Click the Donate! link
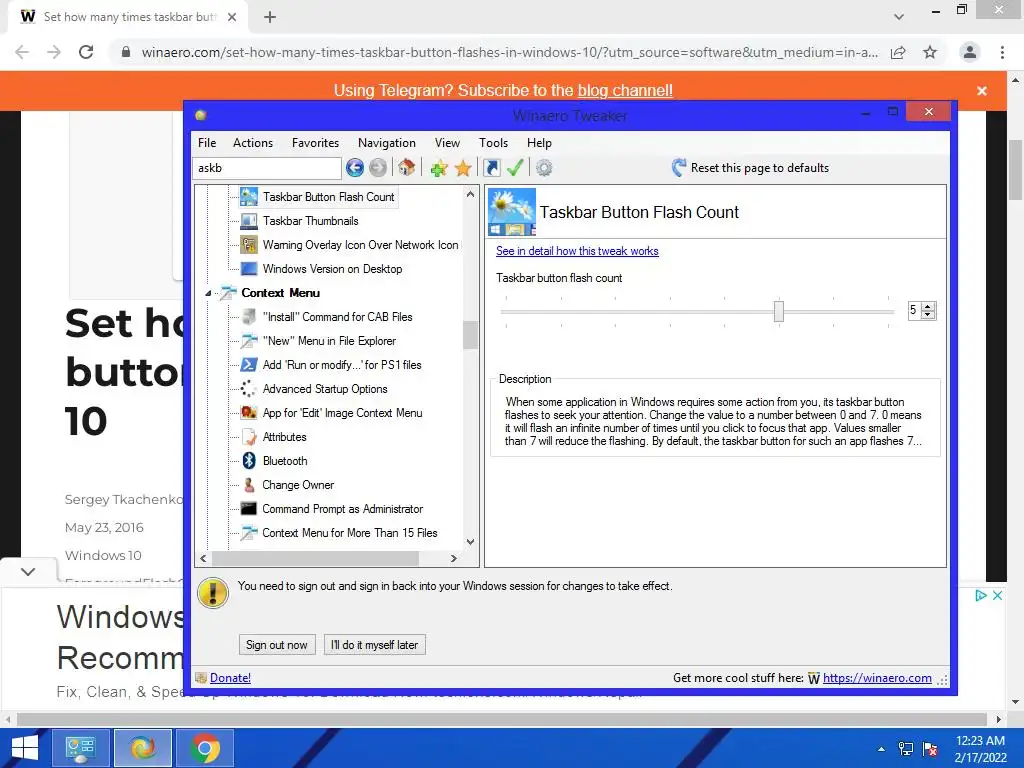 click(230, 678)
